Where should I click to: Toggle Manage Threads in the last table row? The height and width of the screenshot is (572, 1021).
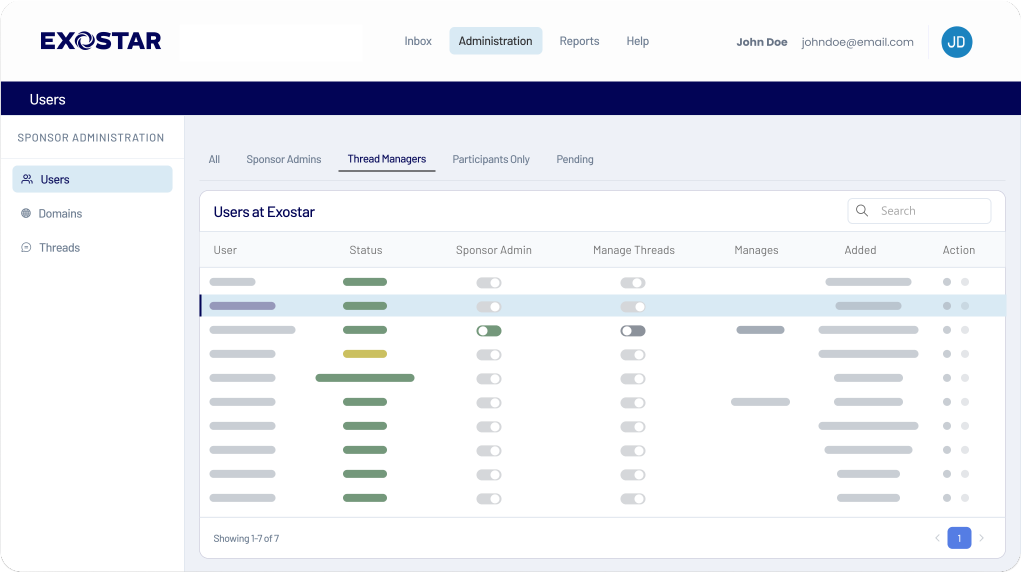point(633,499)
